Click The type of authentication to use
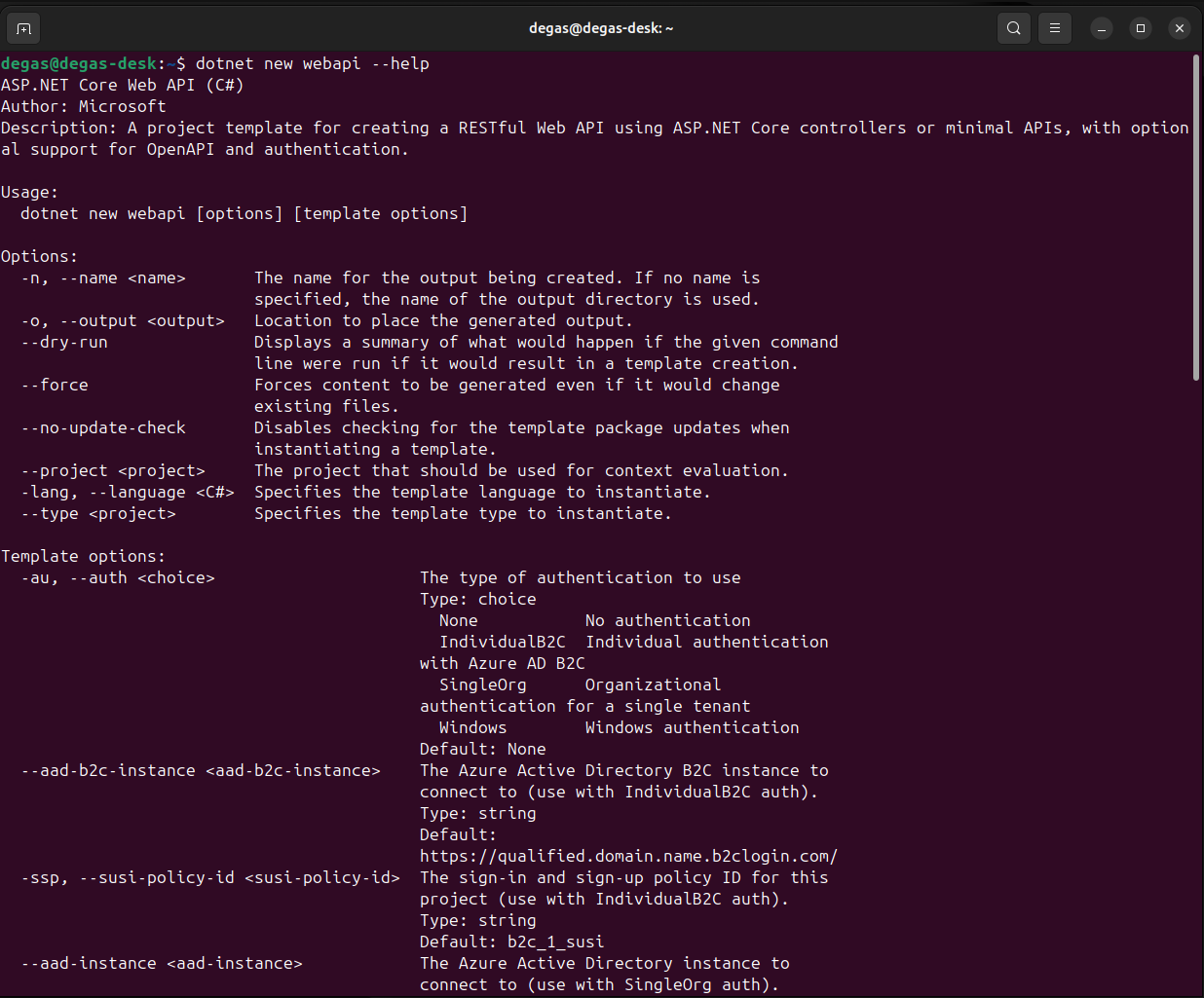The image size is (1204, 998). point(581,577)
